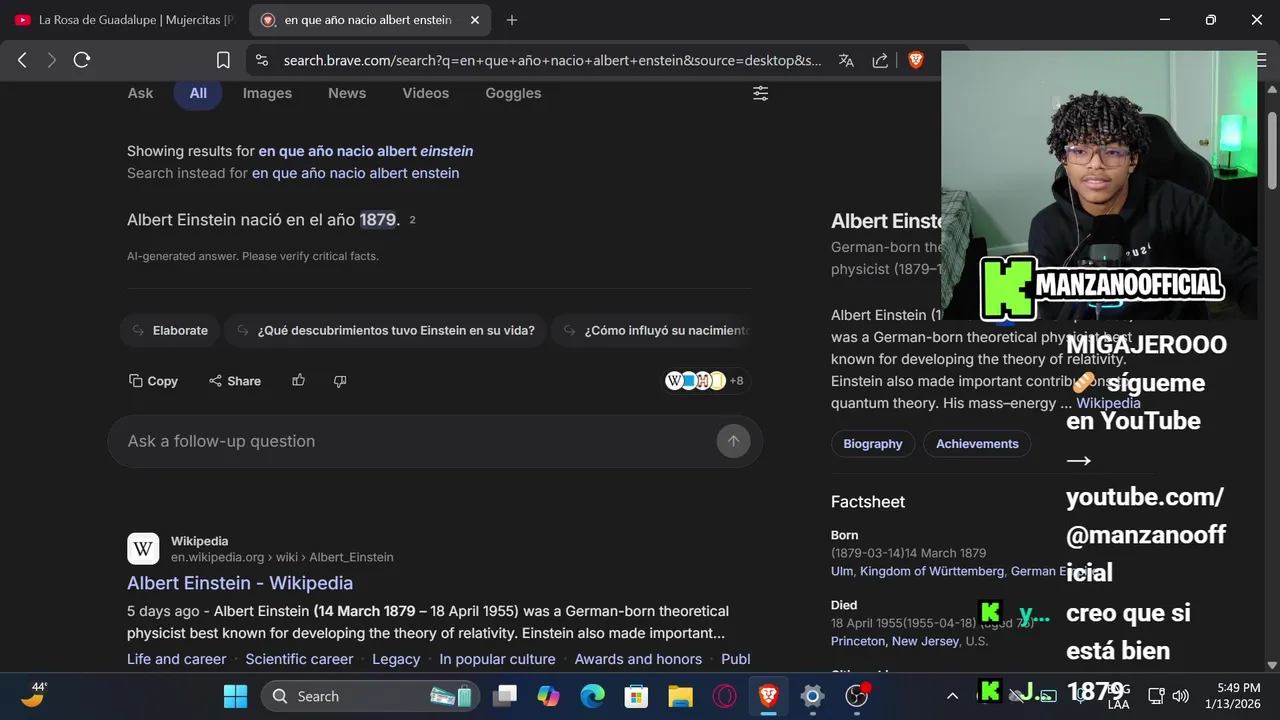Open 'Albert Einstein - Wikipedia' result title
Viewport: 1280px width, 720px height.
(x=240, y=583)
